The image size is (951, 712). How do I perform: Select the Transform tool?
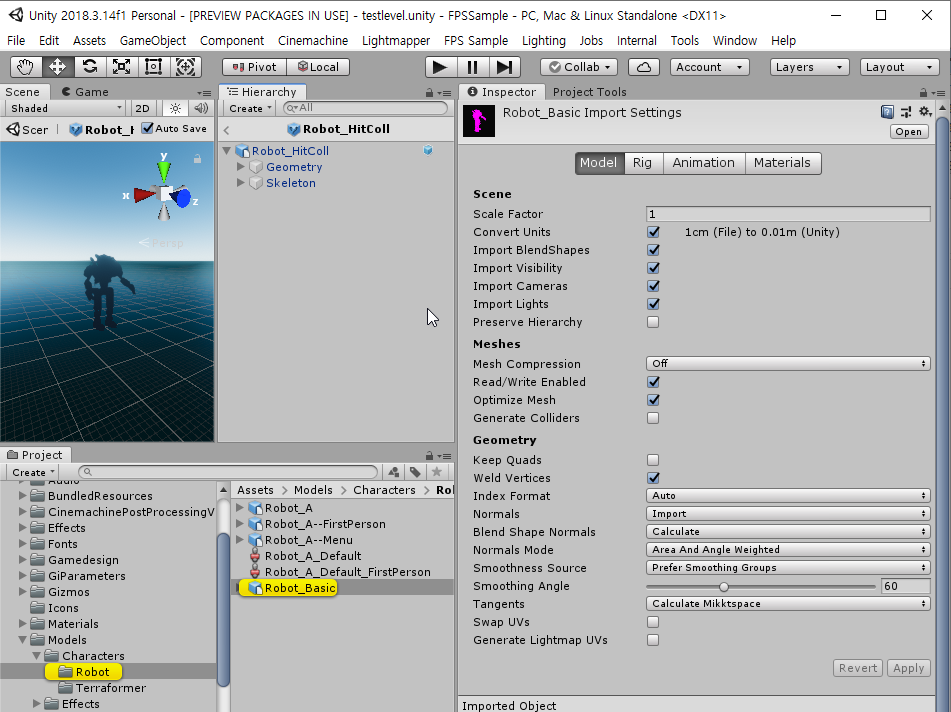point(185,67)
